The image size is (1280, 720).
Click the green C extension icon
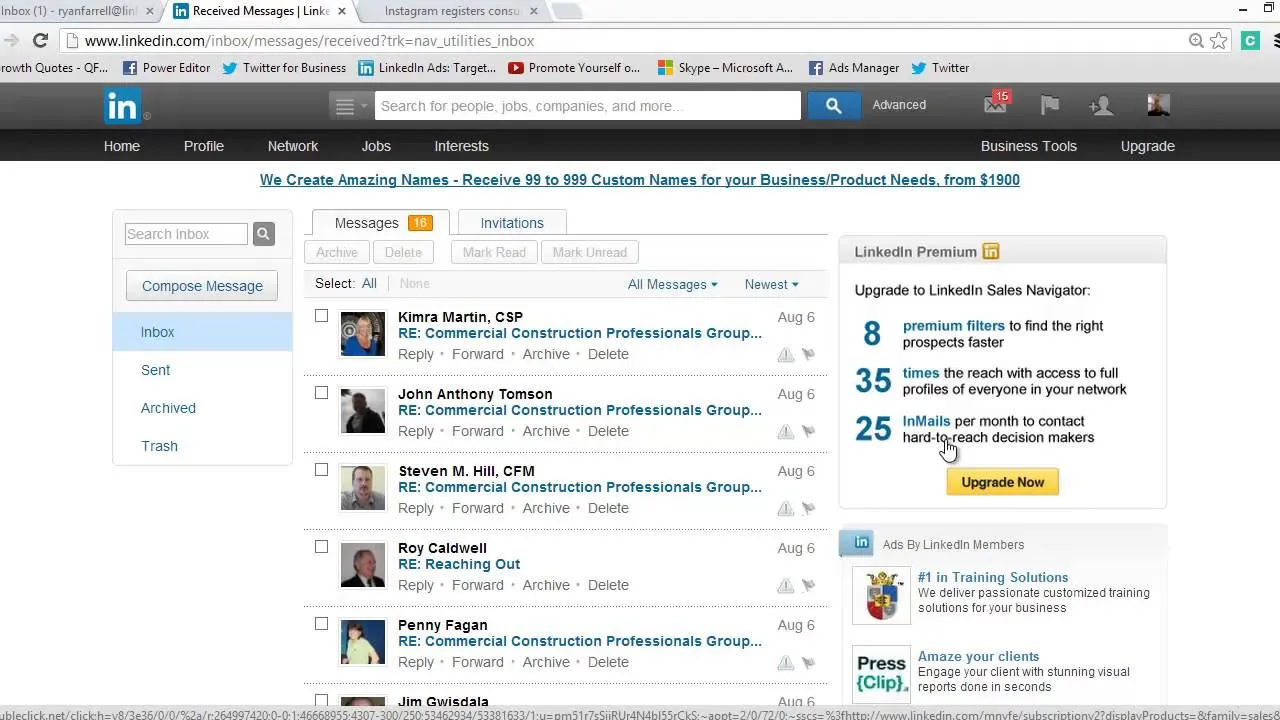[x=1250, y=41]
